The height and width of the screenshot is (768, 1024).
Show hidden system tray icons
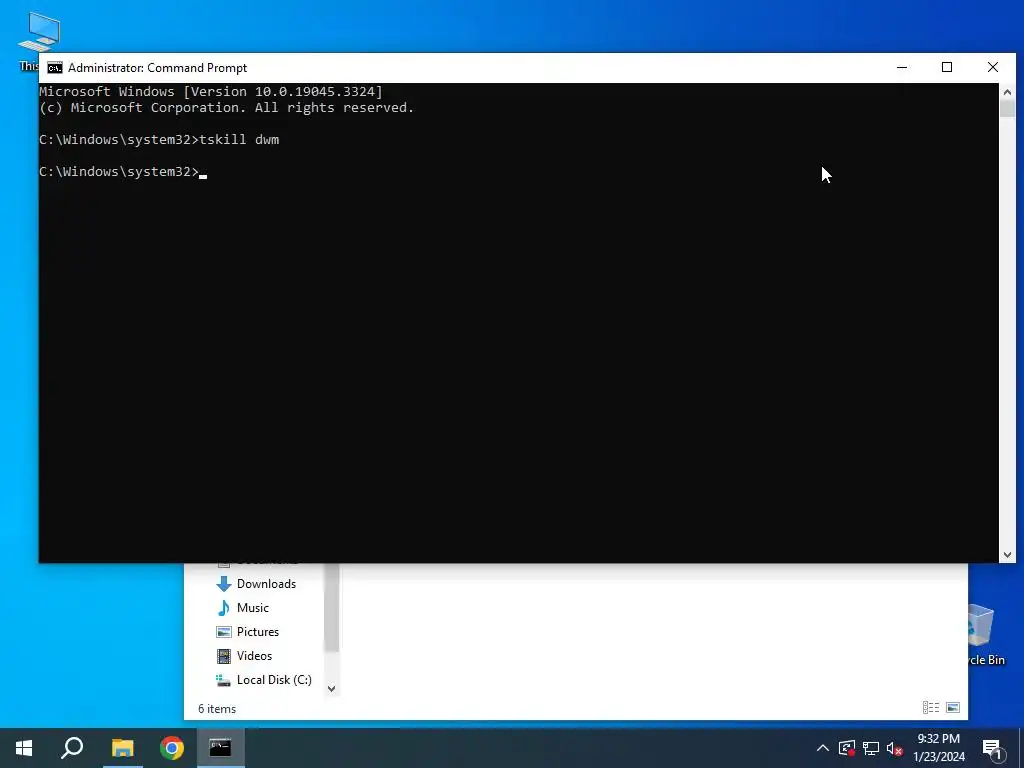(823, 748)
